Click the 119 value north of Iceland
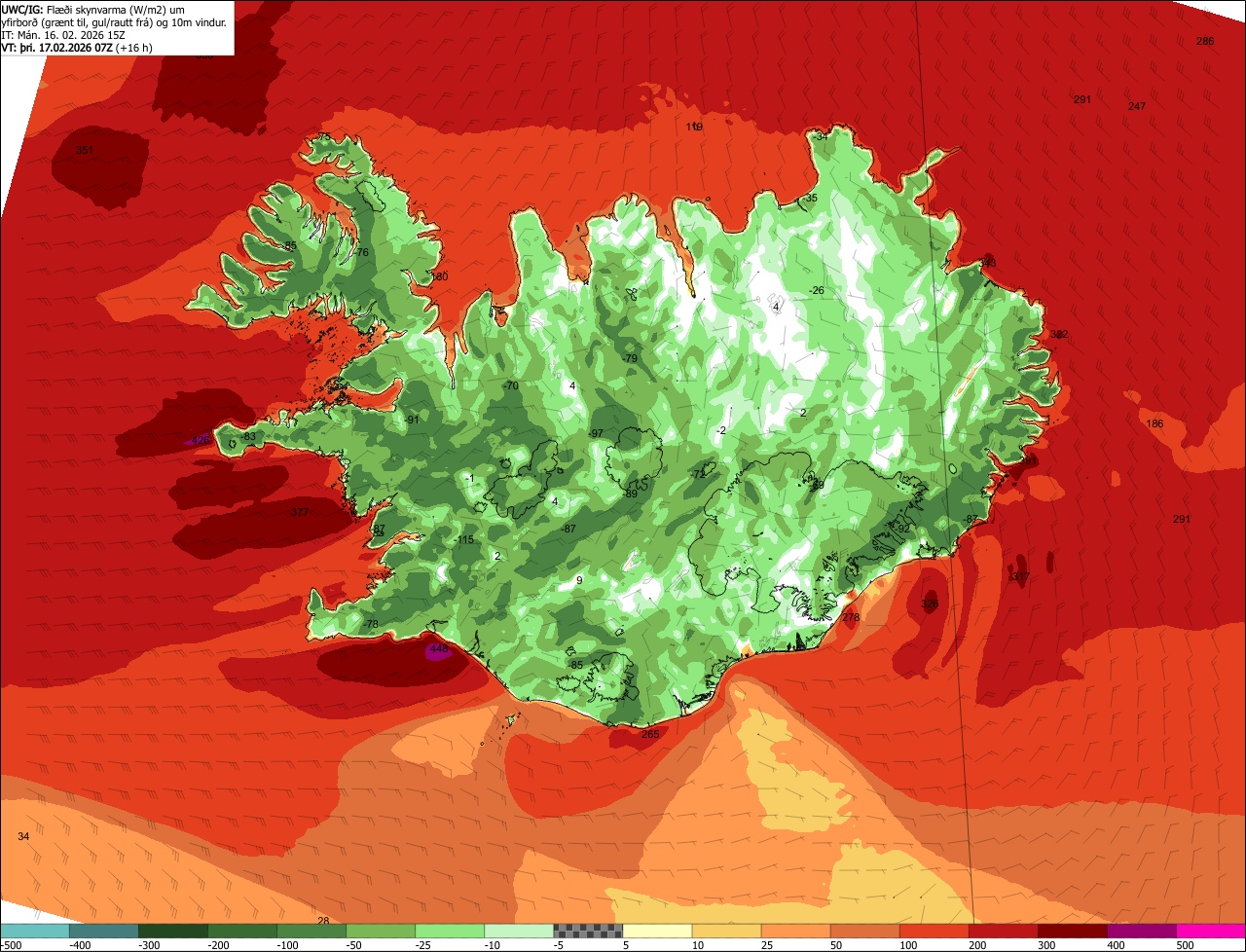The image size is (1246, 952). (694, 127)
